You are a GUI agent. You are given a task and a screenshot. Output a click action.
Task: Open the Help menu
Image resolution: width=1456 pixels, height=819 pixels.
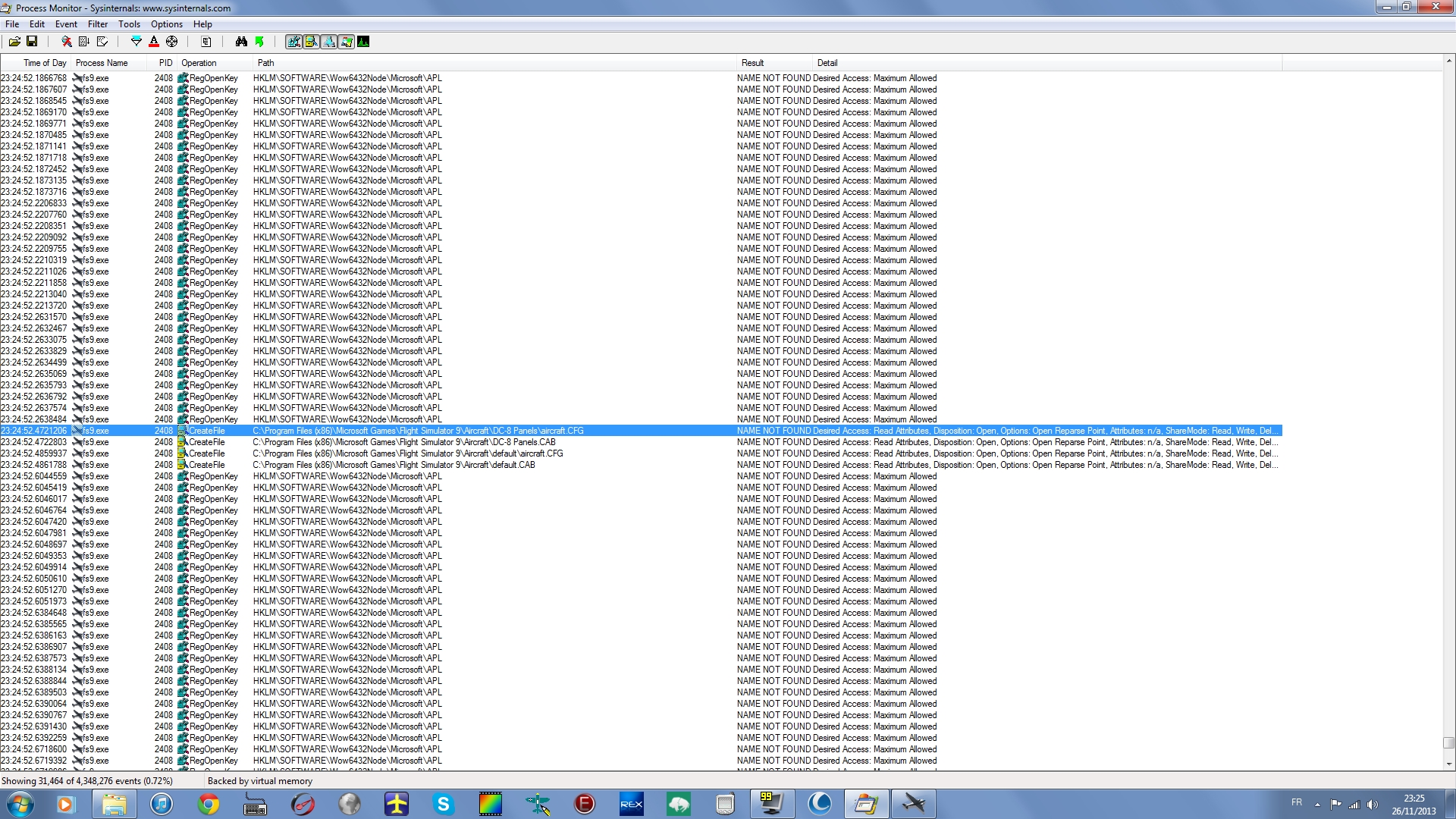pos(202,24)
